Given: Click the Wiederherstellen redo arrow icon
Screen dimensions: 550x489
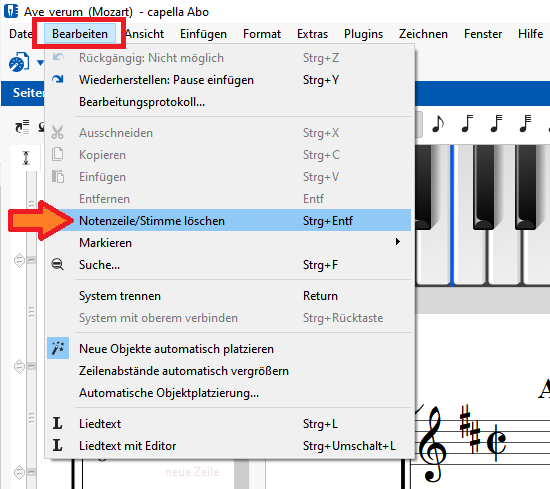Looking at the screenshot, I should click(58, 79).
